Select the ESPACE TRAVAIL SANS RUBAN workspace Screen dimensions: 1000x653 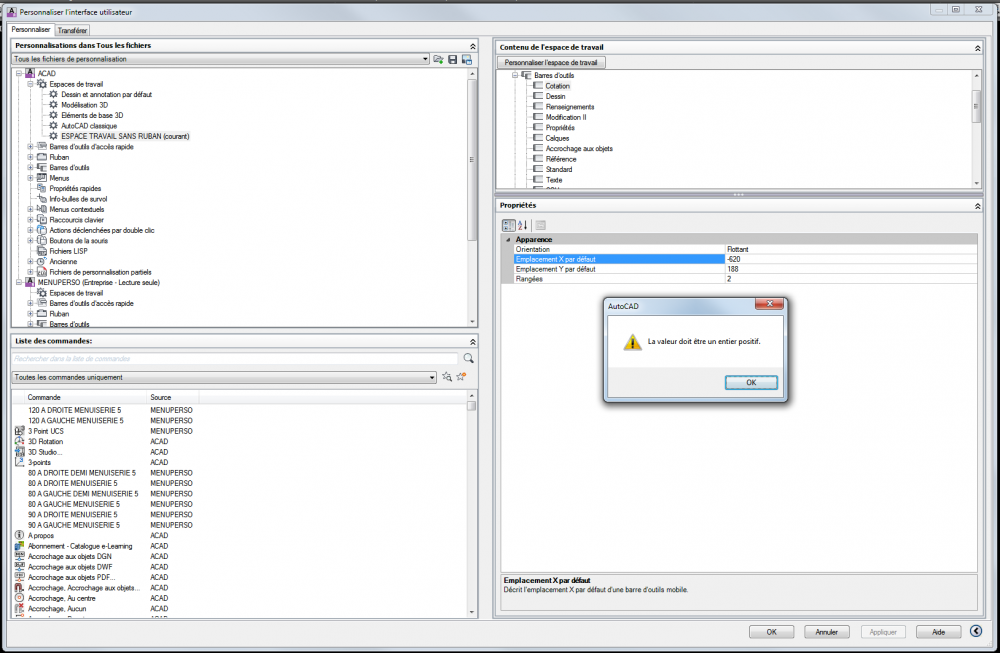point(125,136)
